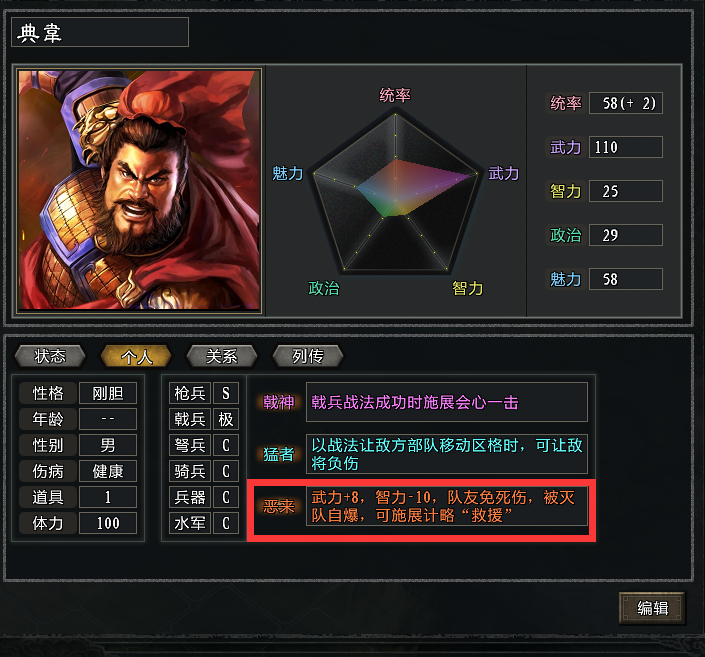
Task: Click the pentagon stats radar chart
Action: (x=395, y=193)
